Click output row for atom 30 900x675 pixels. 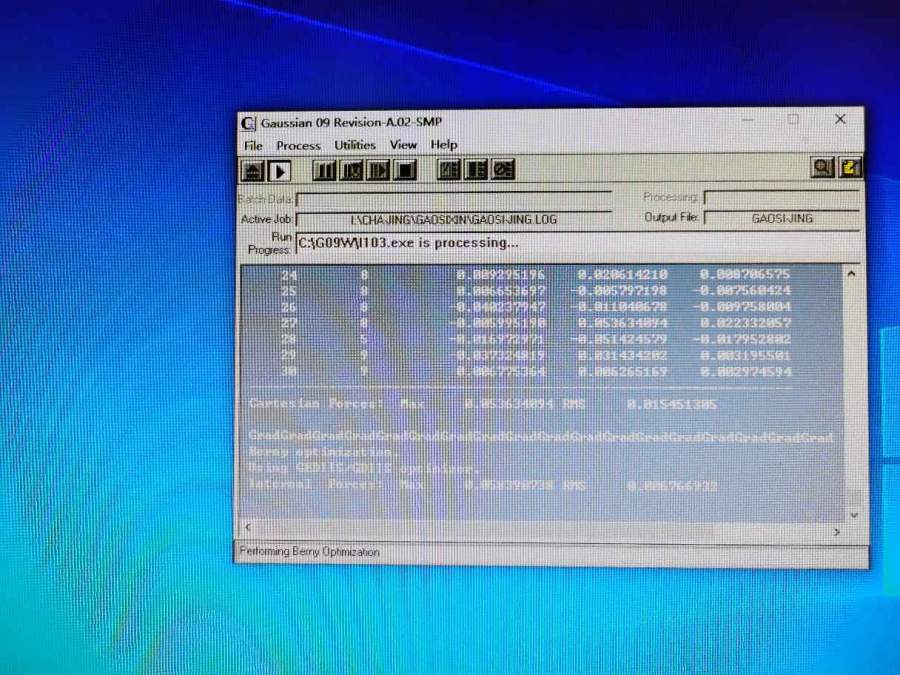pos(536,372)
